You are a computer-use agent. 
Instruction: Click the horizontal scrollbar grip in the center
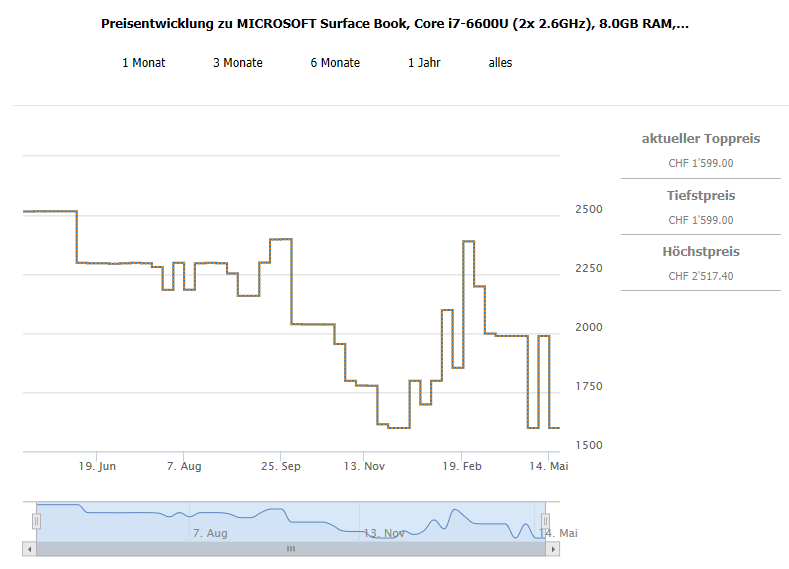[291, 549]
